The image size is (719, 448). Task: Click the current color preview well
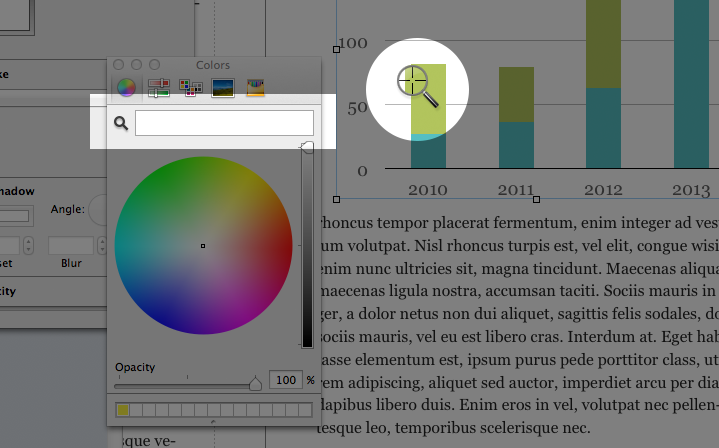(x=224, y=123)
